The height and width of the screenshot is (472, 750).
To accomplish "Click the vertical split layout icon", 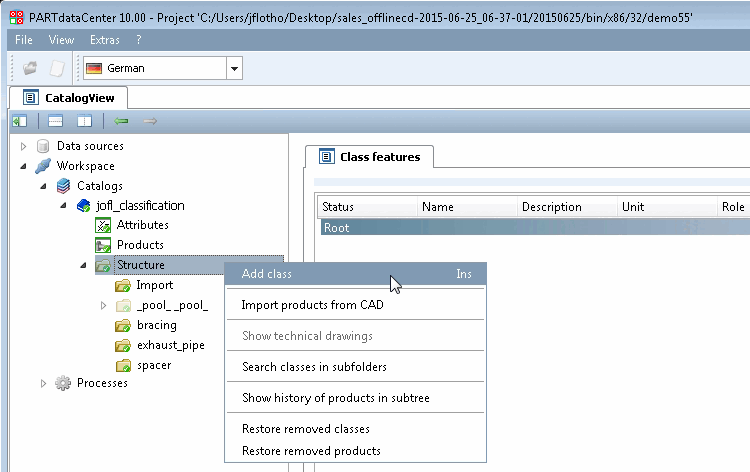I will click(84, 121).
